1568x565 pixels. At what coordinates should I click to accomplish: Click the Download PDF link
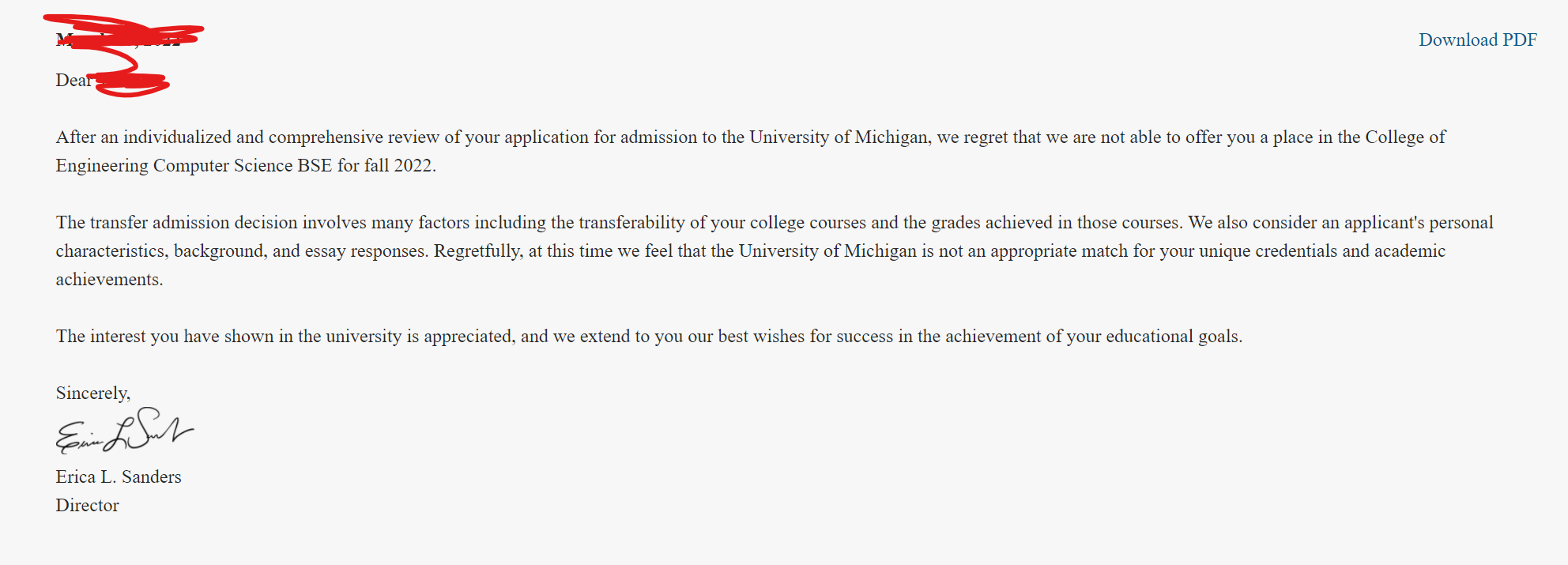(x=1477, y=40)
